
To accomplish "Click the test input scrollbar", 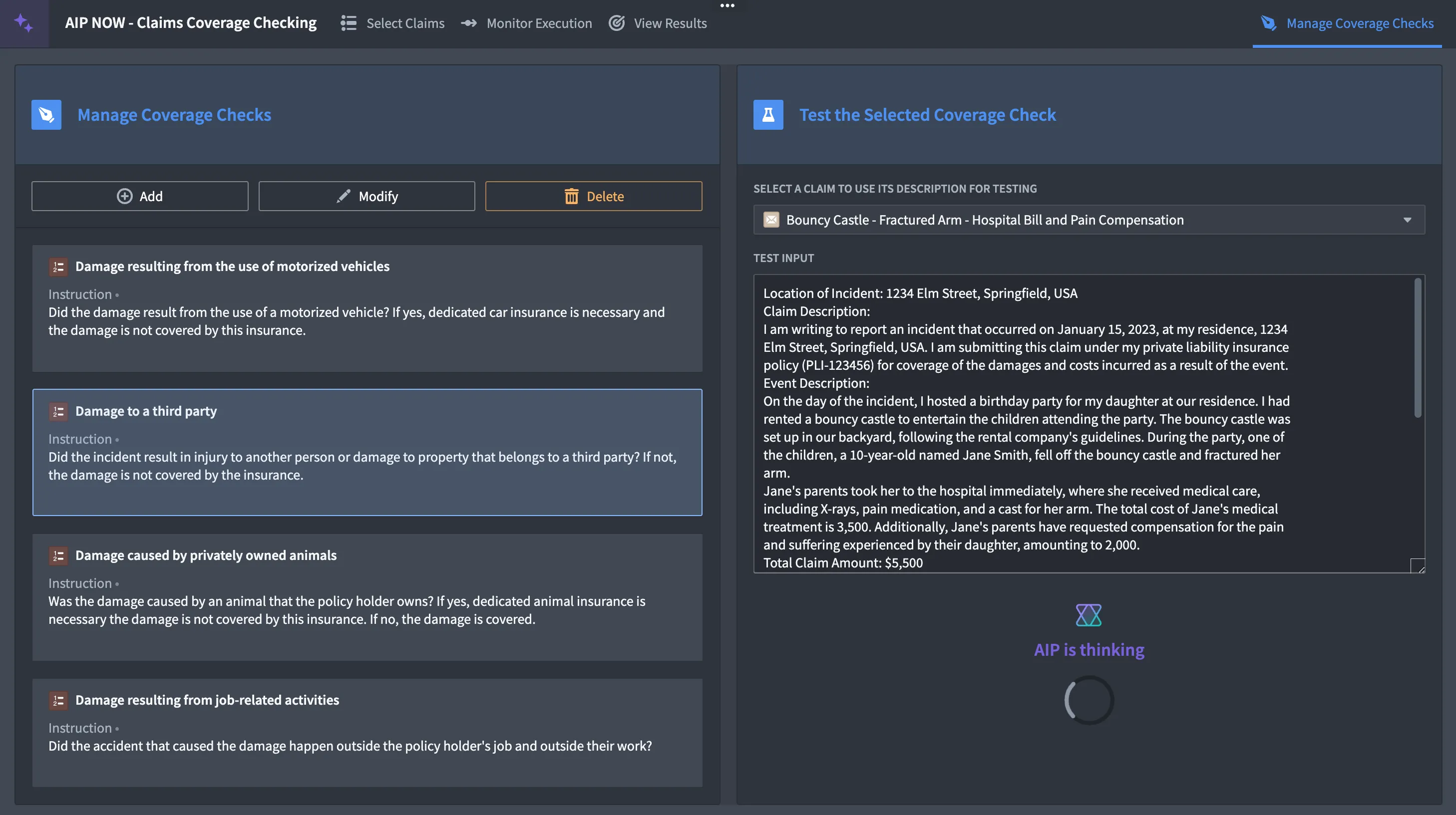I will [1417, 347].
